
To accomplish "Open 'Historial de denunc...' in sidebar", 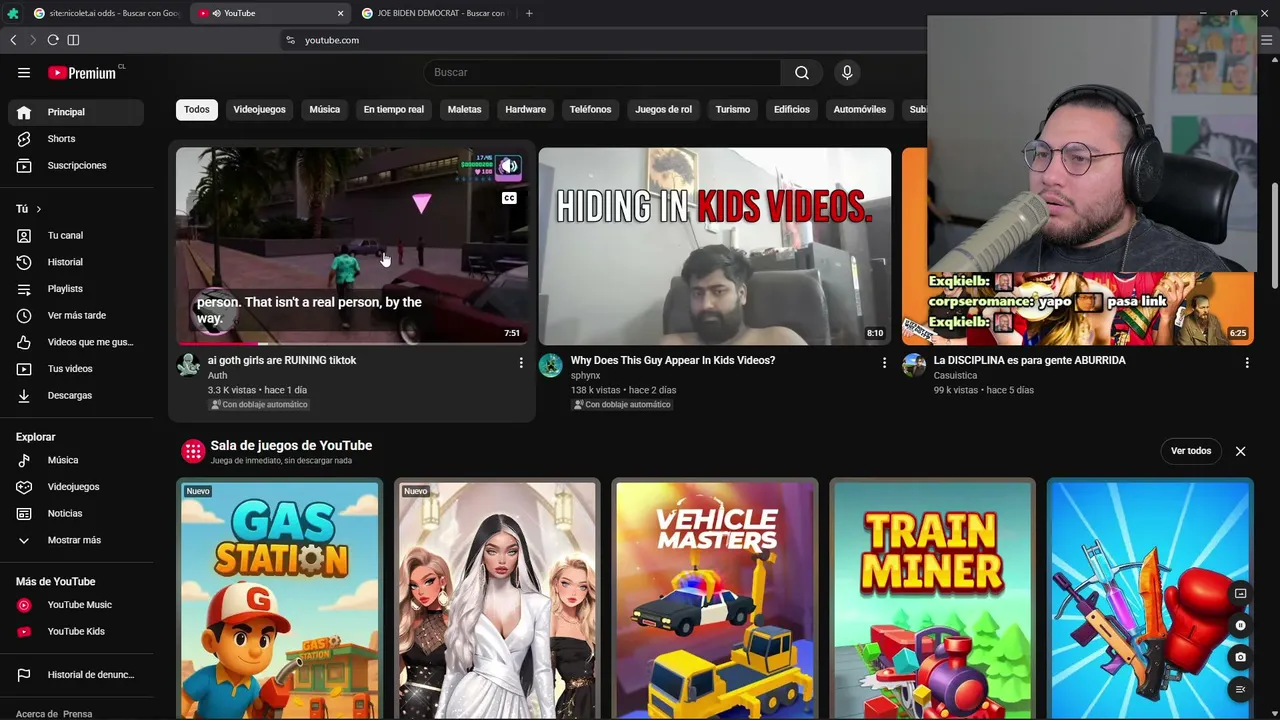I will pos(76,675).
